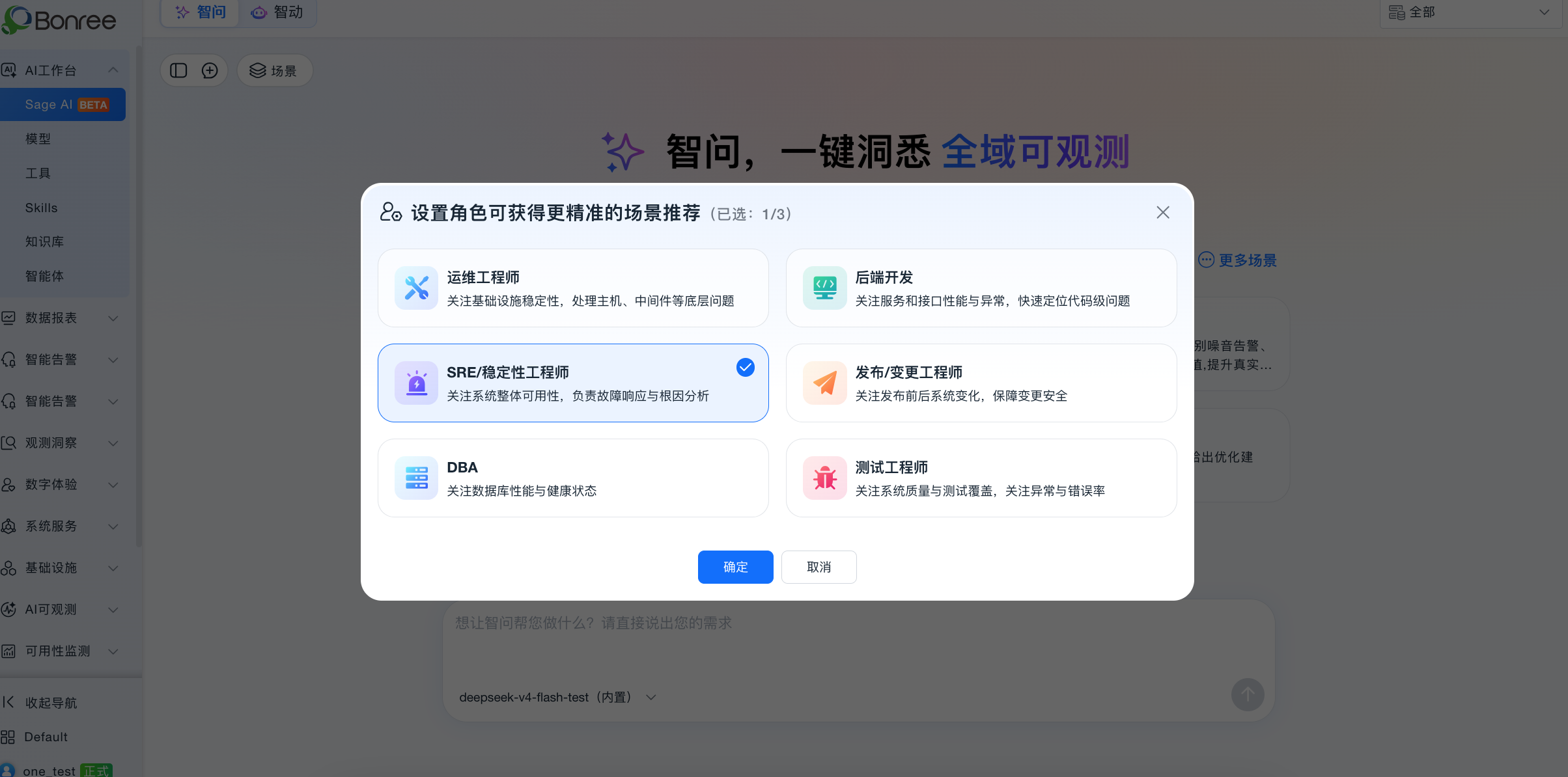Click the 可用性监测 icon in sidebar
Viewport: 1568px width, 777px height.
tap(8, 651)
